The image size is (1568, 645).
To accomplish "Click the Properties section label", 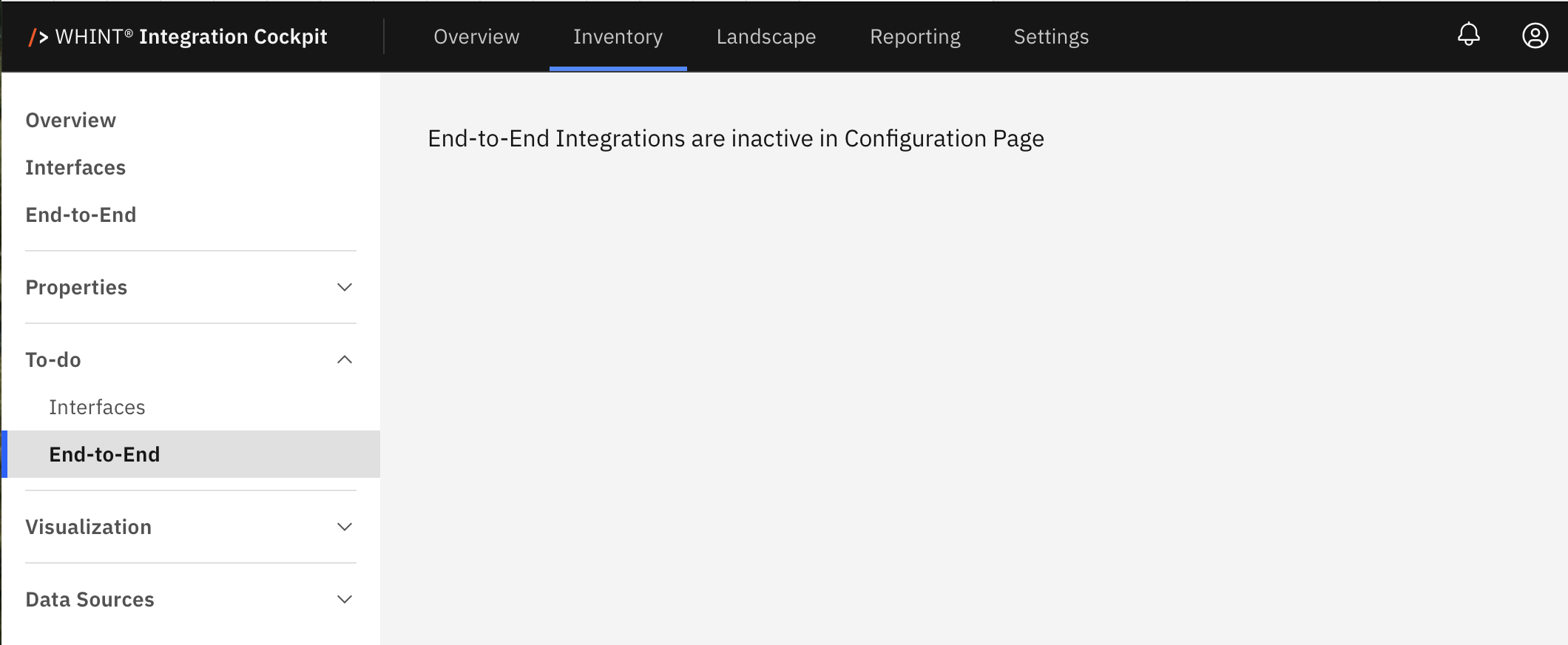I will pyautogui.click(x=76, y=288).
